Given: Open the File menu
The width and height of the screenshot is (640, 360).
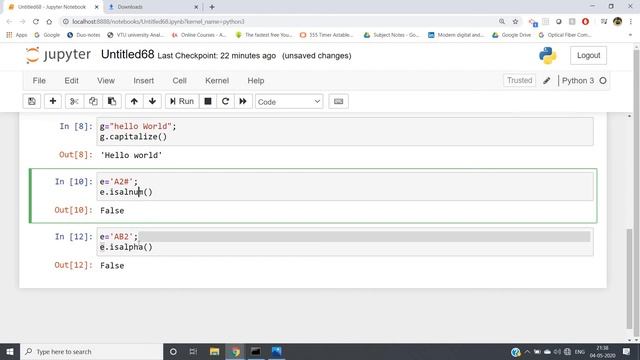Looking at the screenshot, I should (39, 81).
